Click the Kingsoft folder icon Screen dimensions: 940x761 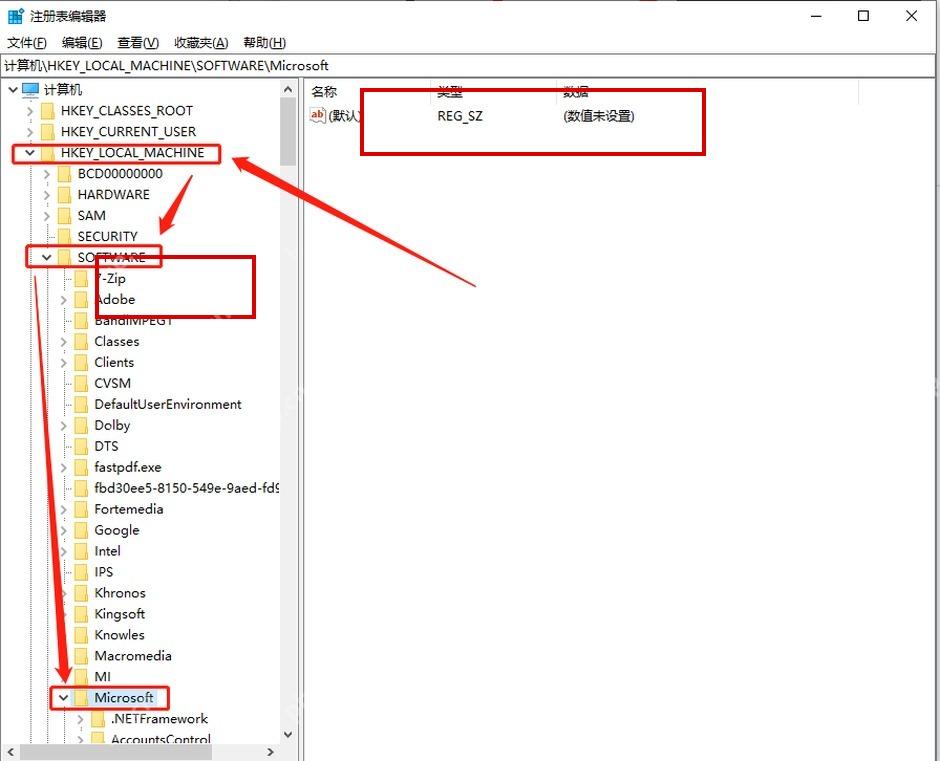[81, 613]
